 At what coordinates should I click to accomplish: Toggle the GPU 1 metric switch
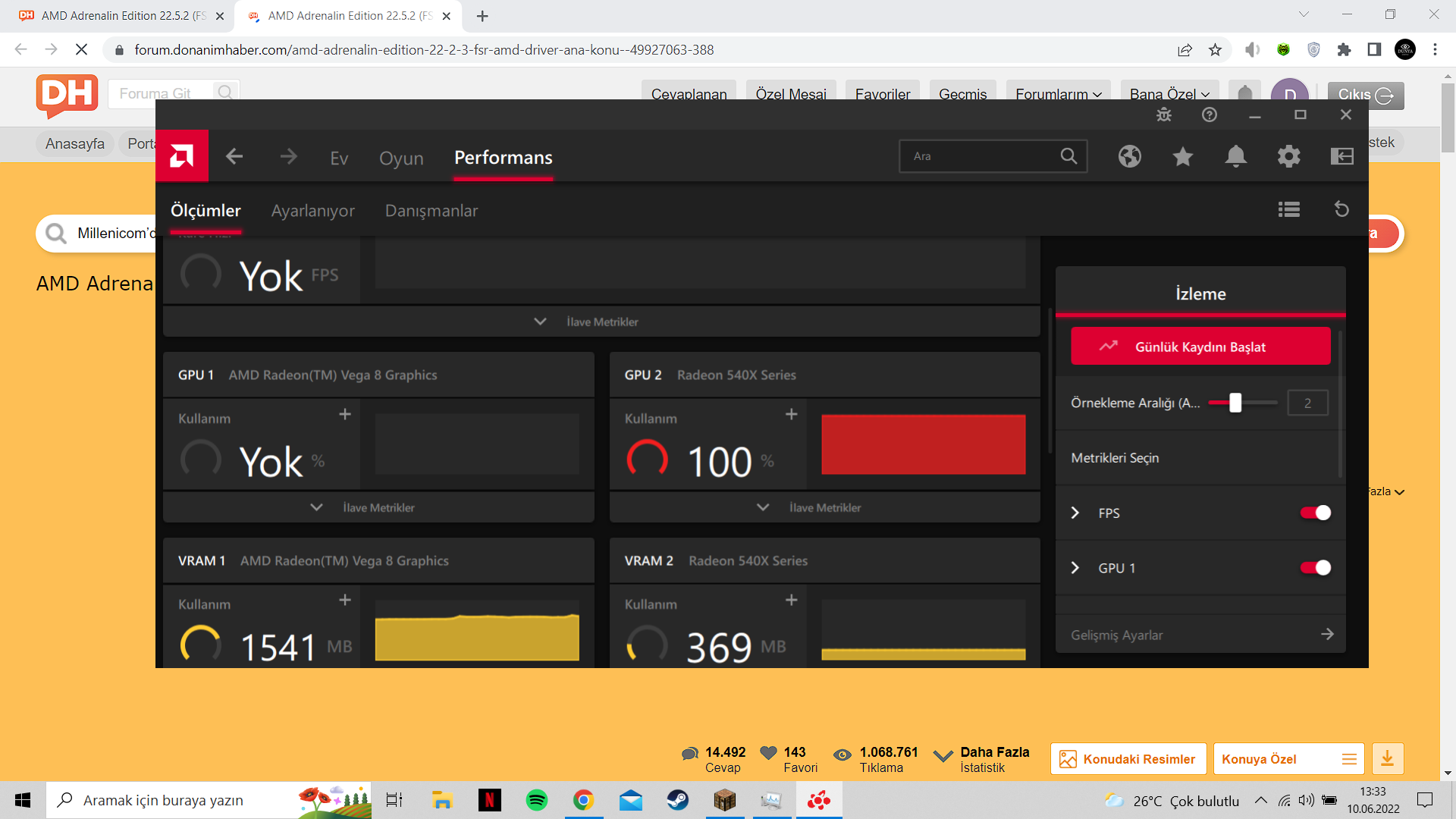pyautogui.click(x=1316, y=568)
